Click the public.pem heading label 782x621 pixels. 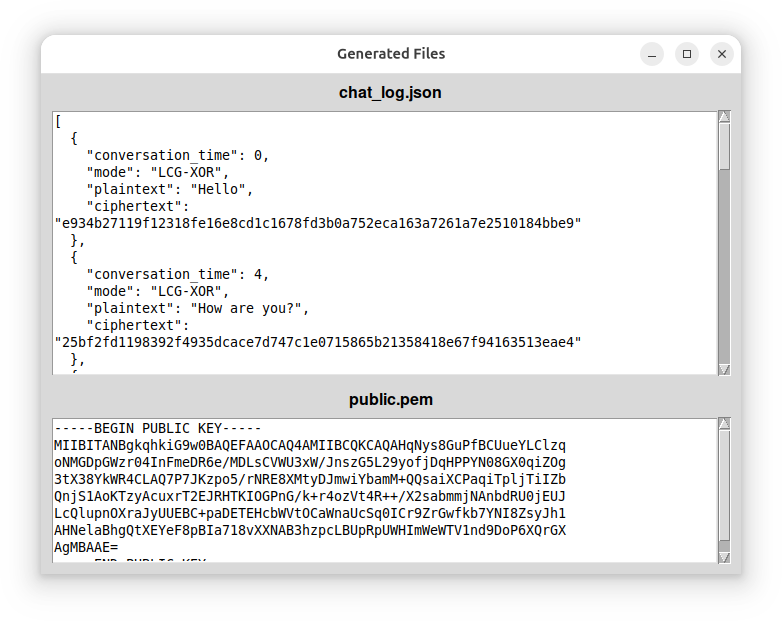tap(390, 400)
